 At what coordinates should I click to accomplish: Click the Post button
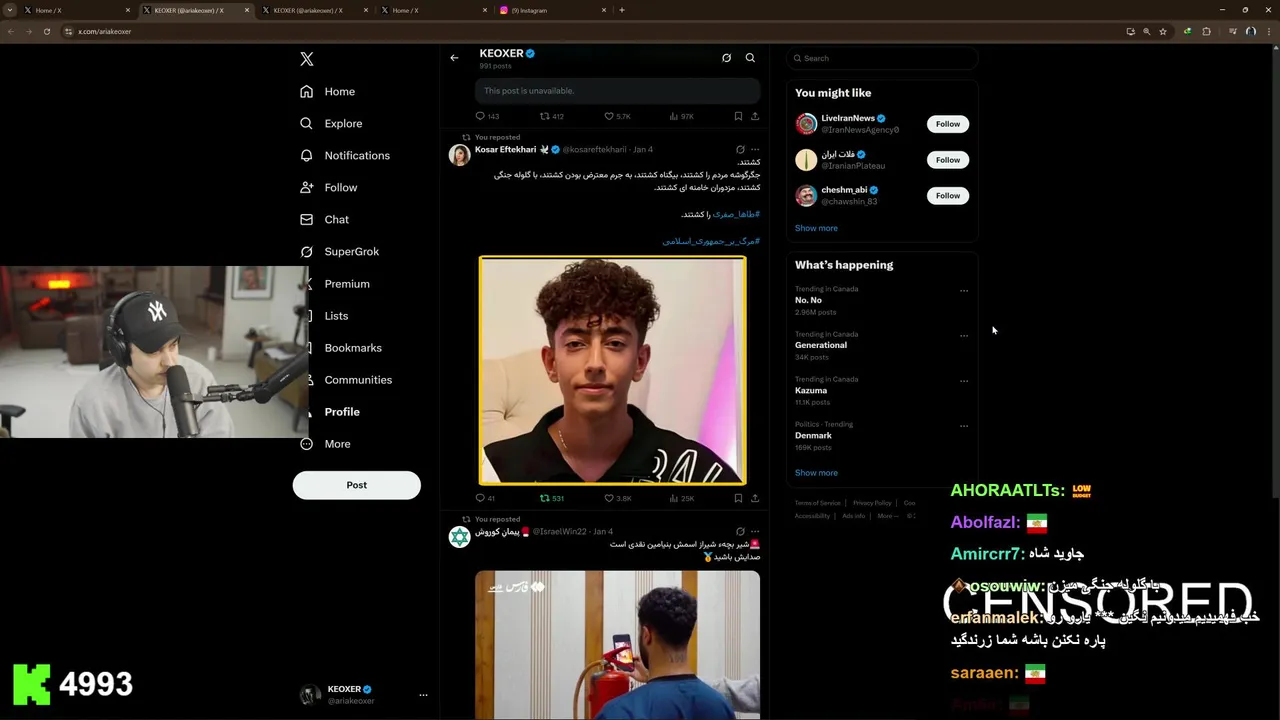(x=356, y=485)
